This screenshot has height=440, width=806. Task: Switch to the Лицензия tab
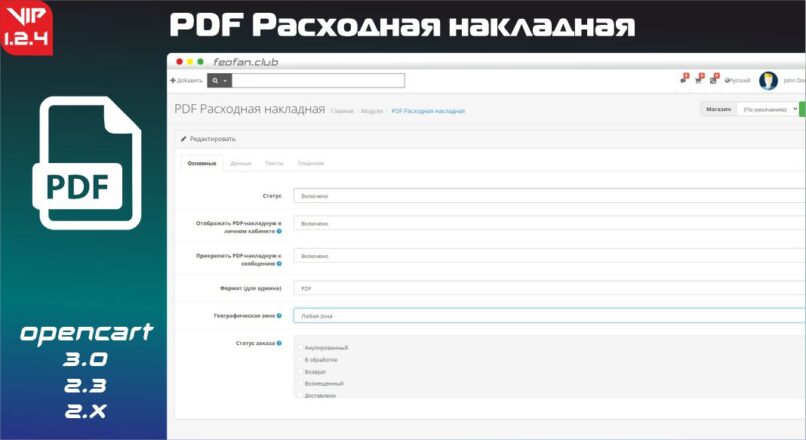(310, 163)
